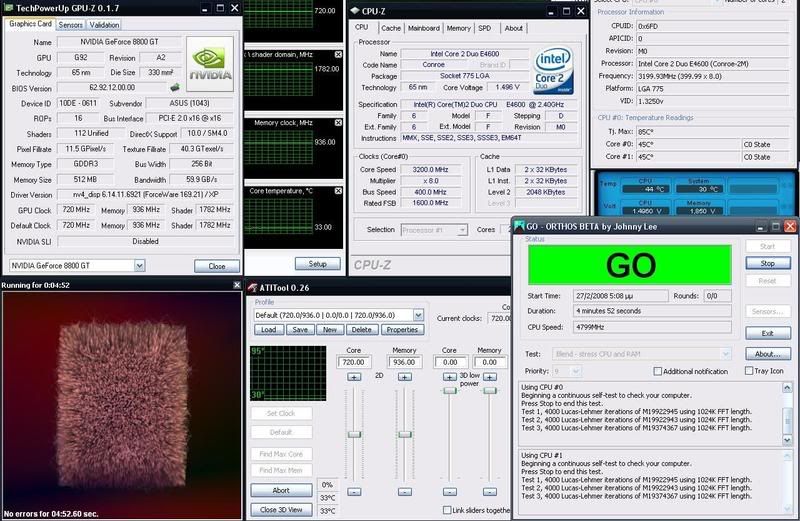Viewport: 800px width, 521px height.
Task: Switch to Validation tab in GPU-Z
Action: pyautogui.click(x=104, y=24)
